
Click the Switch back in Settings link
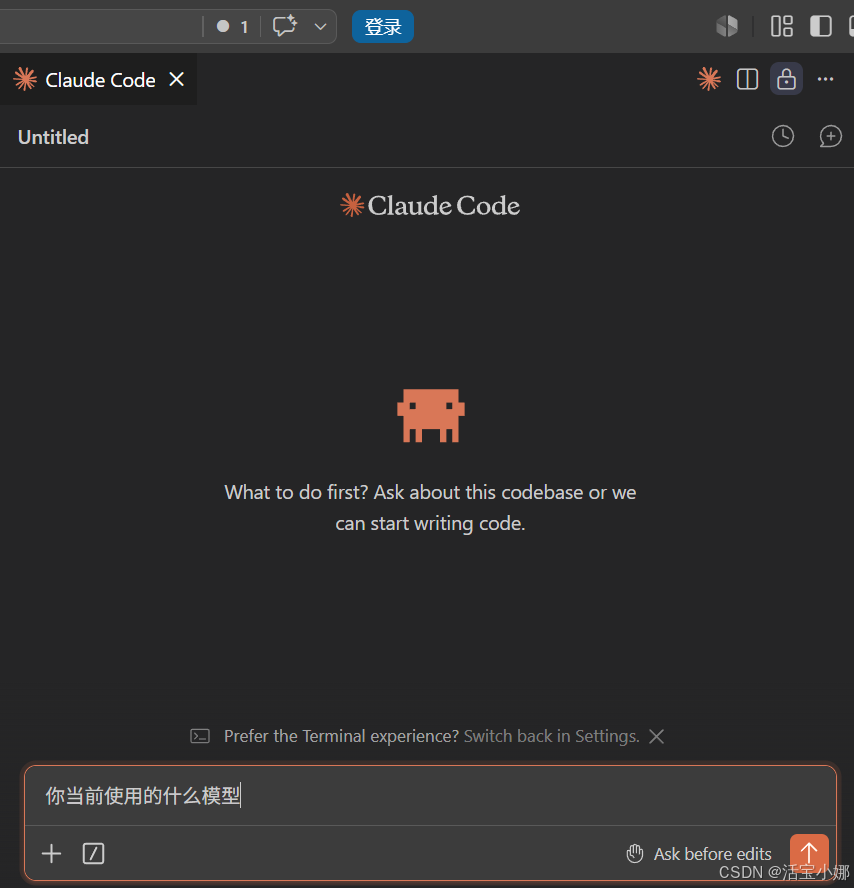point(551,736)
